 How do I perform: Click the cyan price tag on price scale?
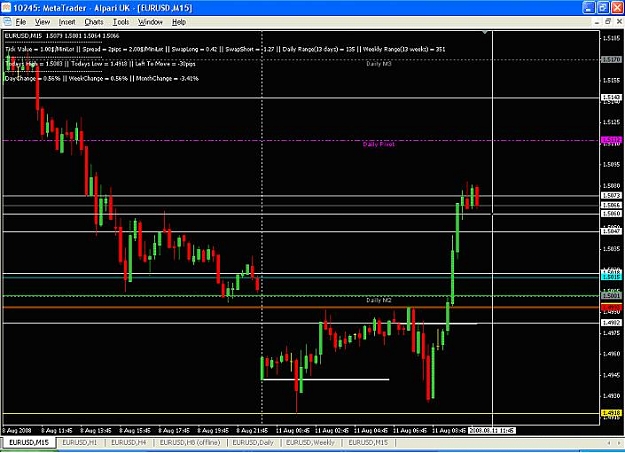[611, 276]
